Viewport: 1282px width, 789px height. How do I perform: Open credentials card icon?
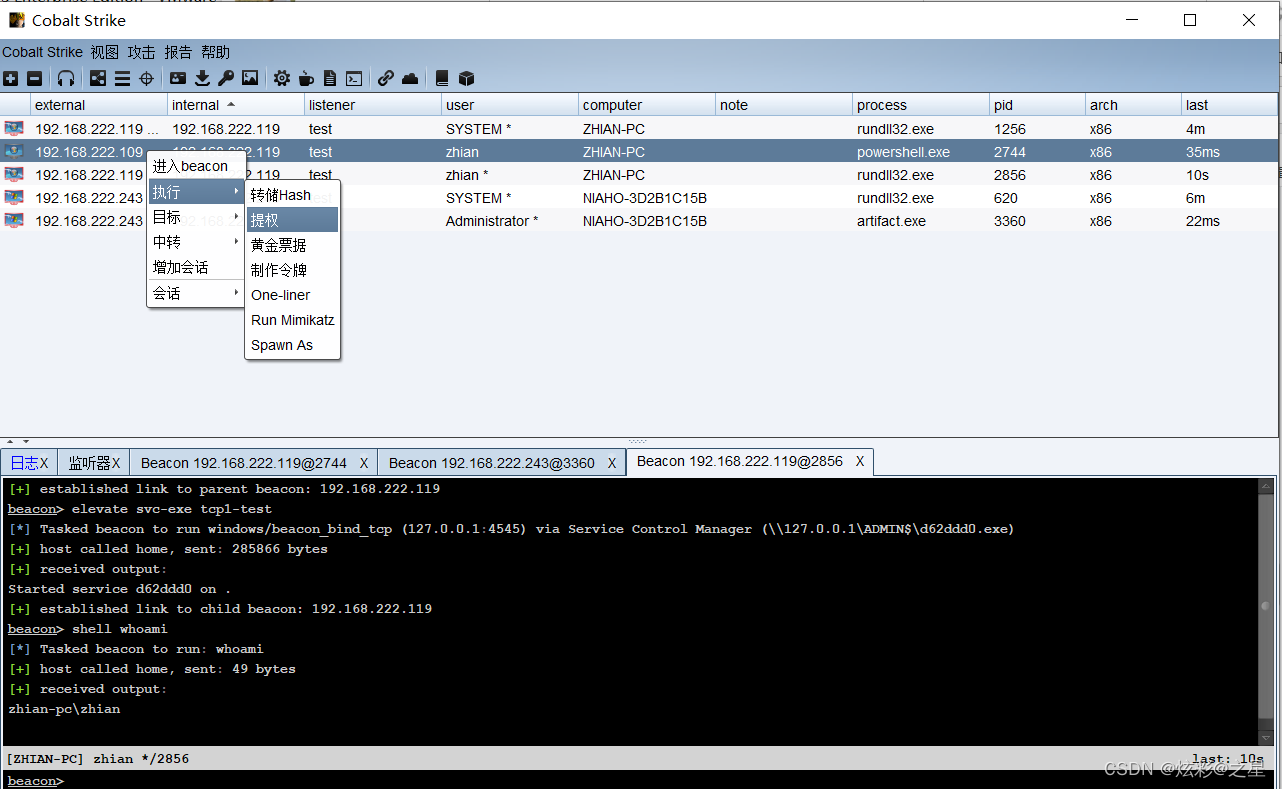point(178,78)
